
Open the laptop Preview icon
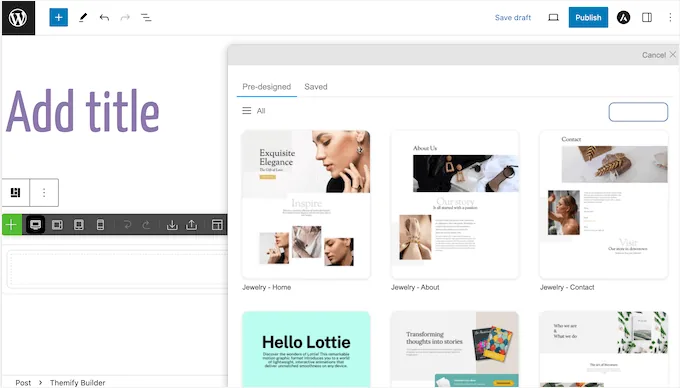point(553,17)
